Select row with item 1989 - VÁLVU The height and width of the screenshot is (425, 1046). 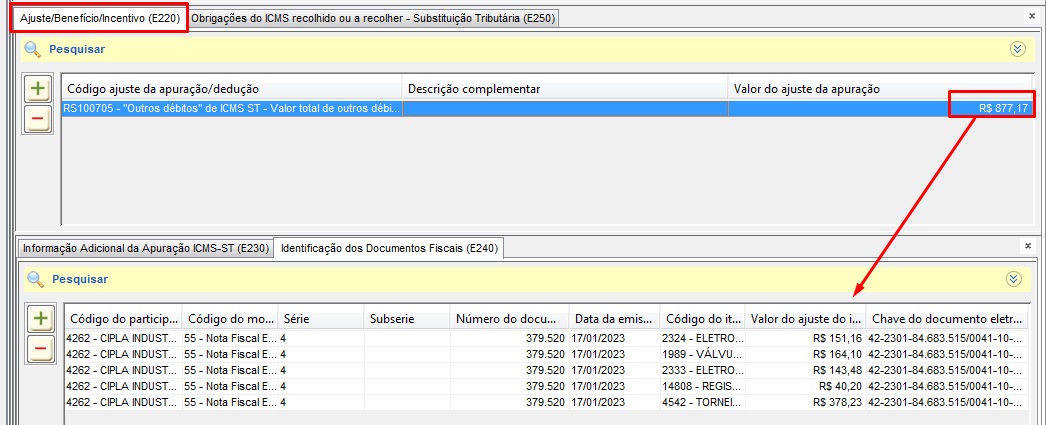702,353
